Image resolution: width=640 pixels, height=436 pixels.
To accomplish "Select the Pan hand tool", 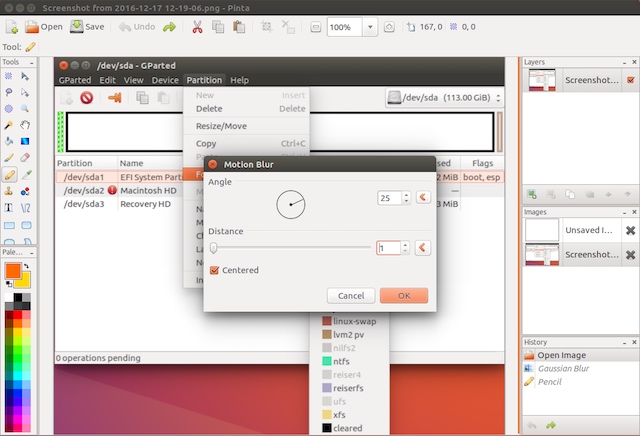I will 25,125.
